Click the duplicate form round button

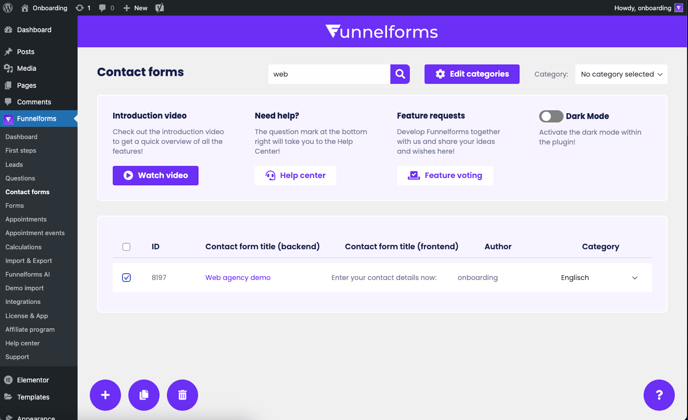click(x=144, y=395)
